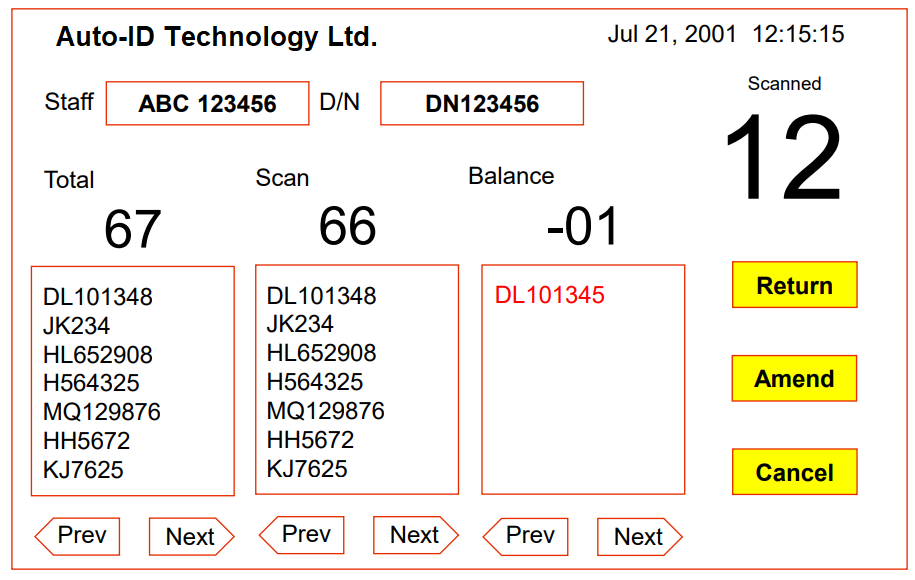Click the Total count showing 67
915x580 pixels.
point(131,229)
